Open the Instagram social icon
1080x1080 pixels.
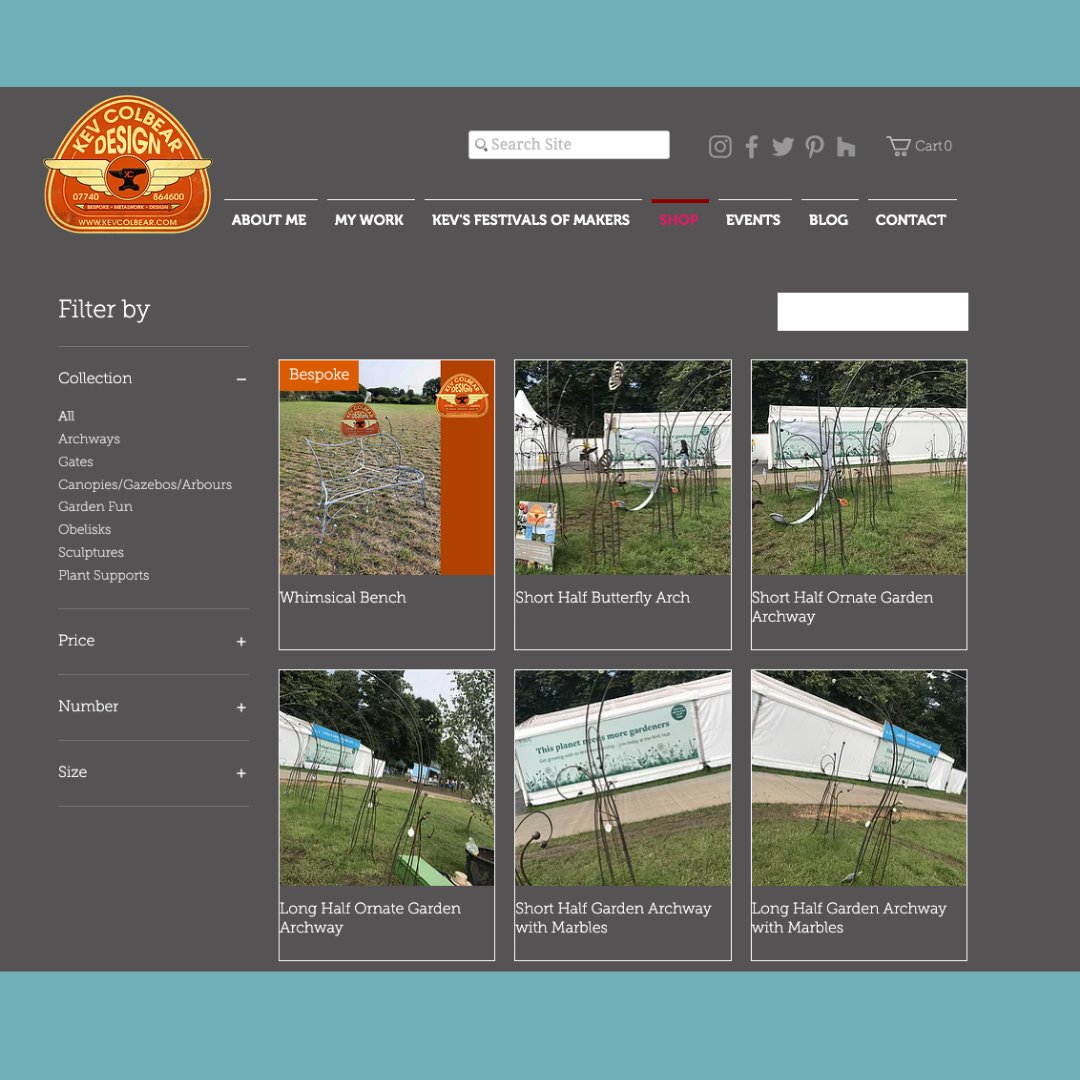click(x=720, y=146)
